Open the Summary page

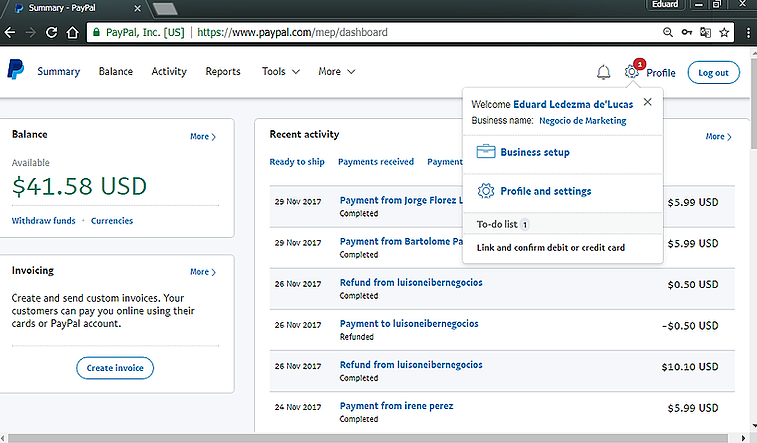point(58,71)
